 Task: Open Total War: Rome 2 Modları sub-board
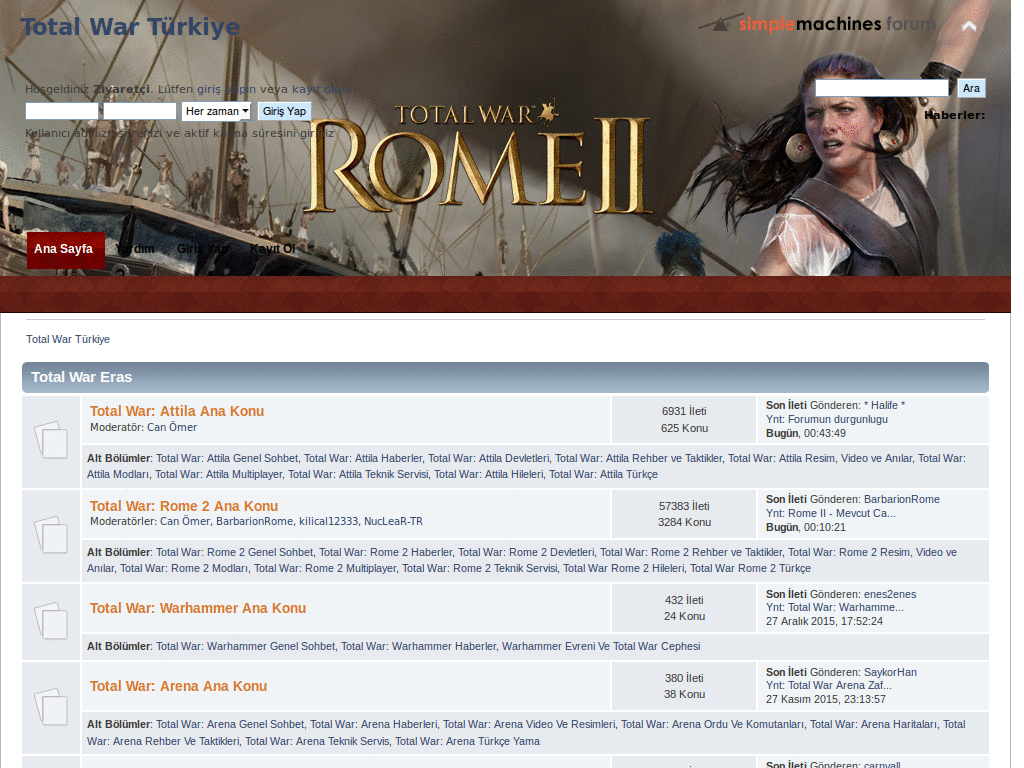(184, 568)
